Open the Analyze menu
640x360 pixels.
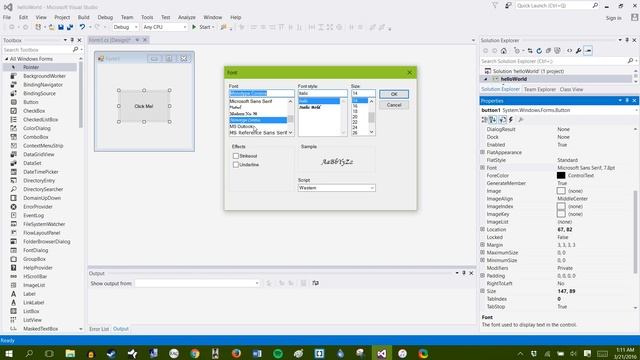pos(187,17)
